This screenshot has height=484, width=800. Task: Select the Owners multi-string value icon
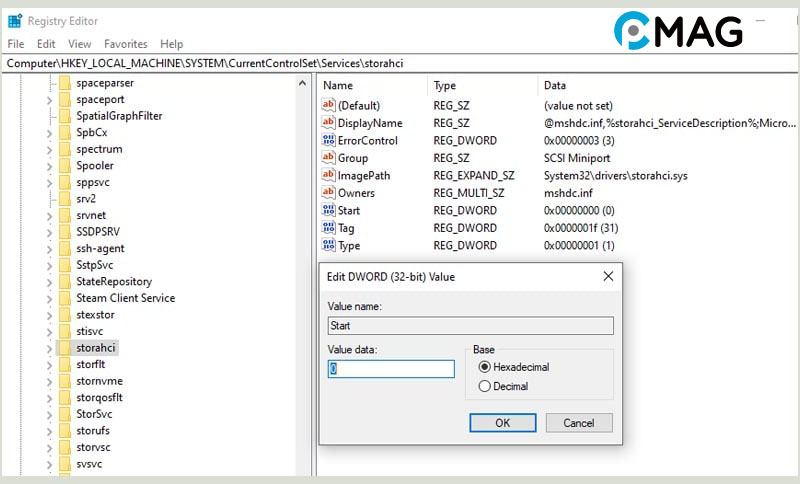328,193
